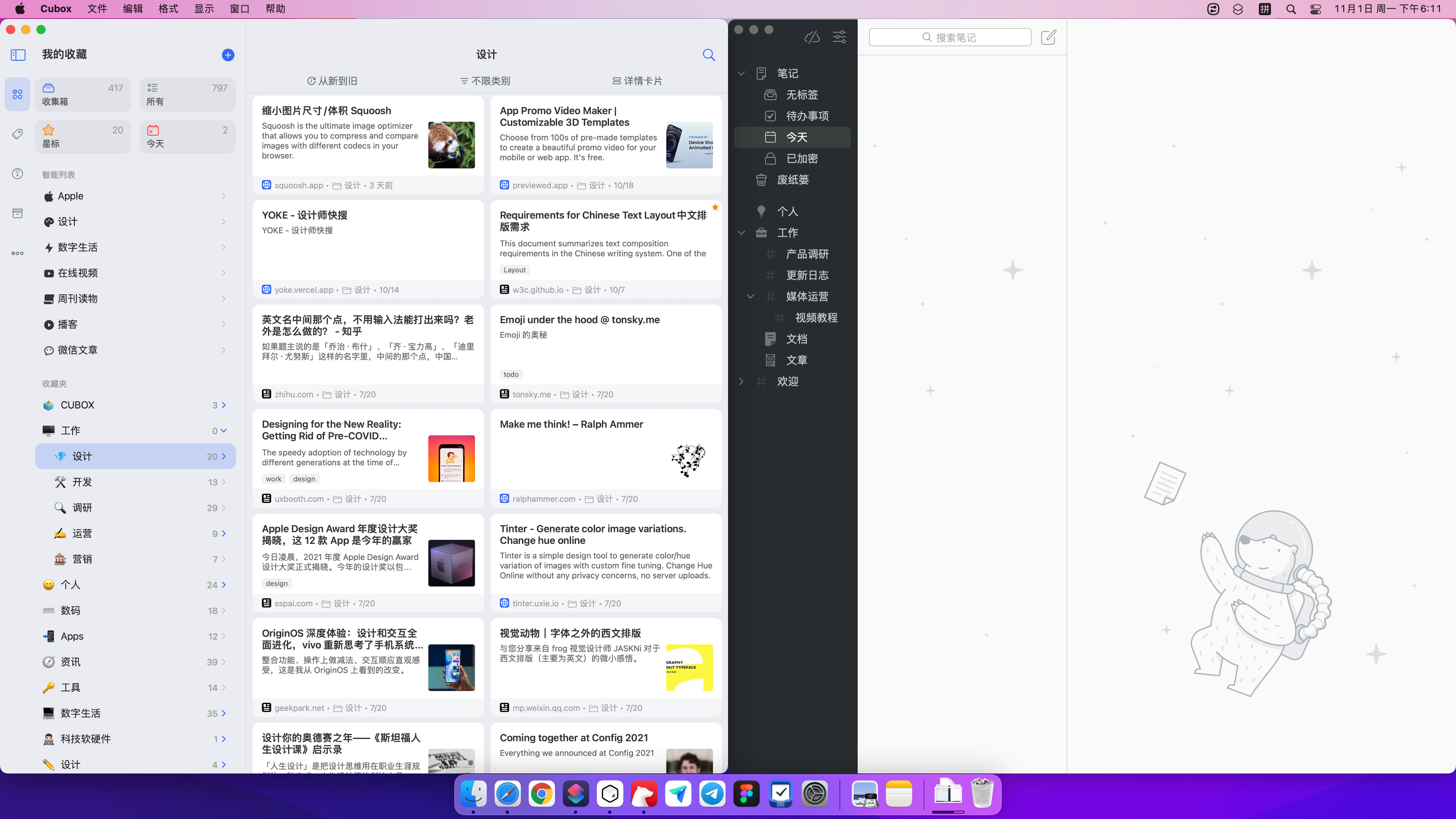Collapse the 媒体运营 tag in Bear

coord(750,296)
